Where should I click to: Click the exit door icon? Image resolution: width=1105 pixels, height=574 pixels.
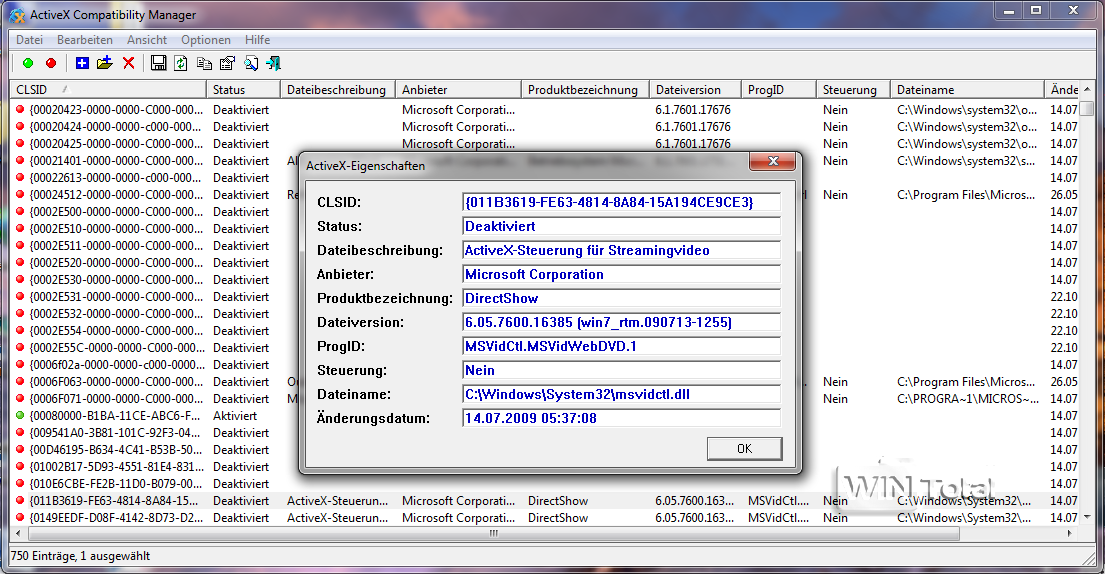point(273,63)
